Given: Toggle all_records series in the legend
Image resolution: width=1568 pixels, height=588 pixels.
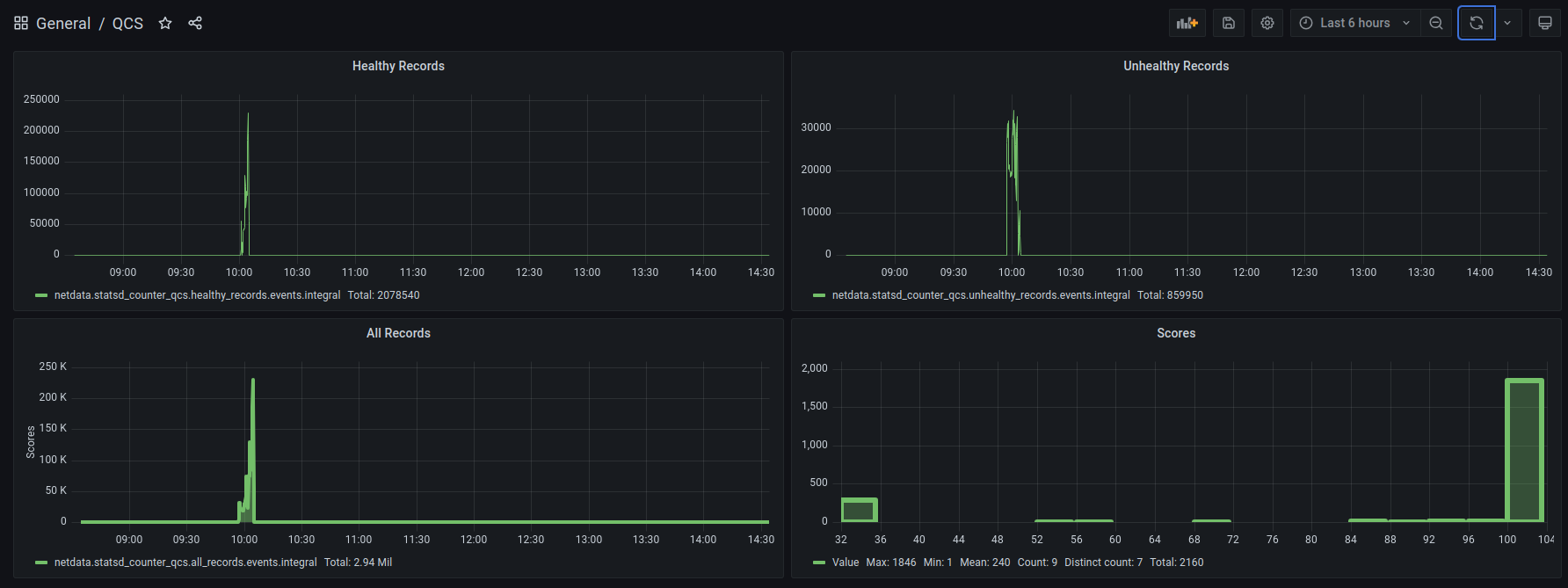Looking at the screenshot, I should coord(185,563).
